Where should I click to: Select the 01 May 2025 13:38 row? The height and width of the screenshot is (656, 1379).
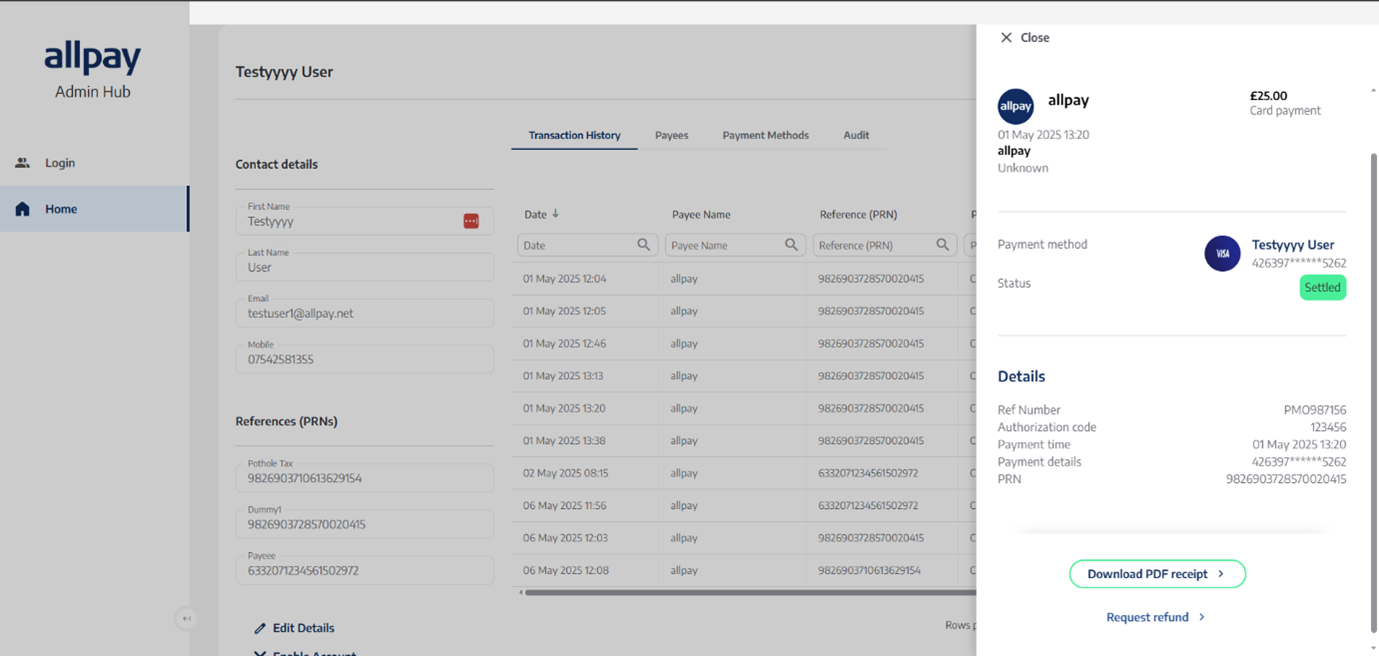(745, 440)
